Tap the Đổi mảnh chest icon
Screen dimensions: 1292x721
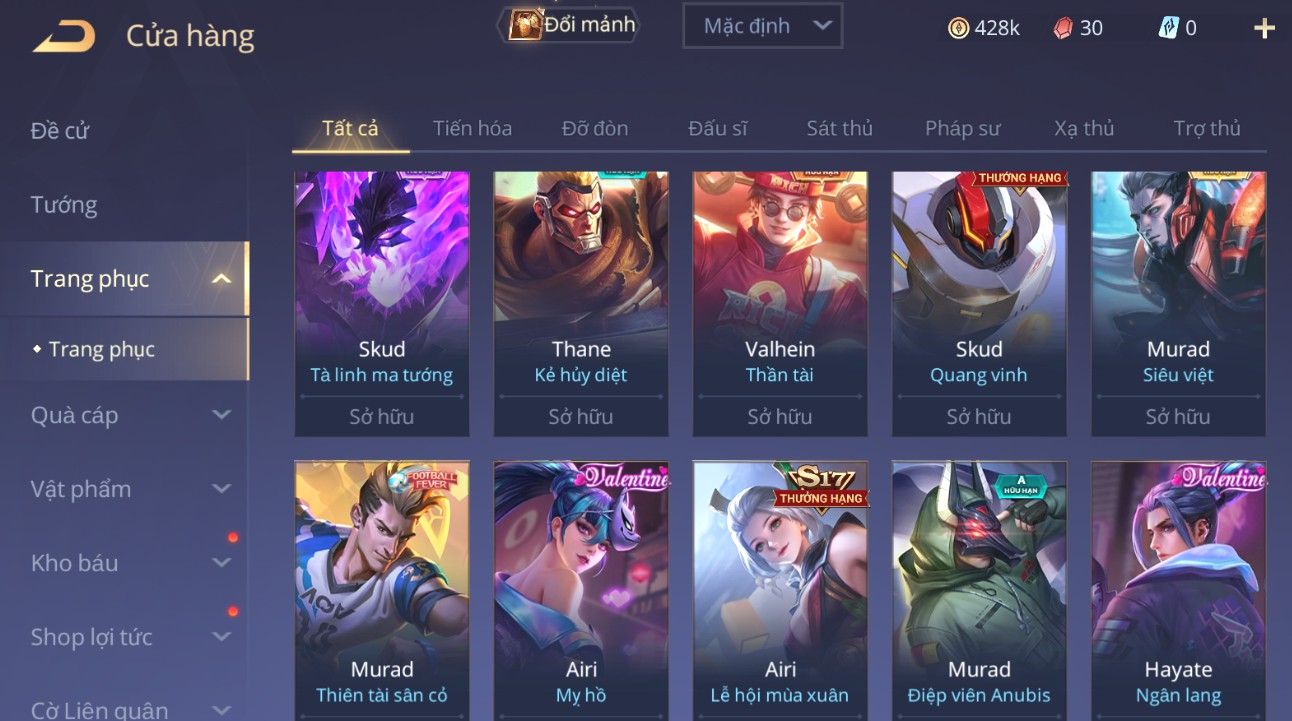coord(524,25)
